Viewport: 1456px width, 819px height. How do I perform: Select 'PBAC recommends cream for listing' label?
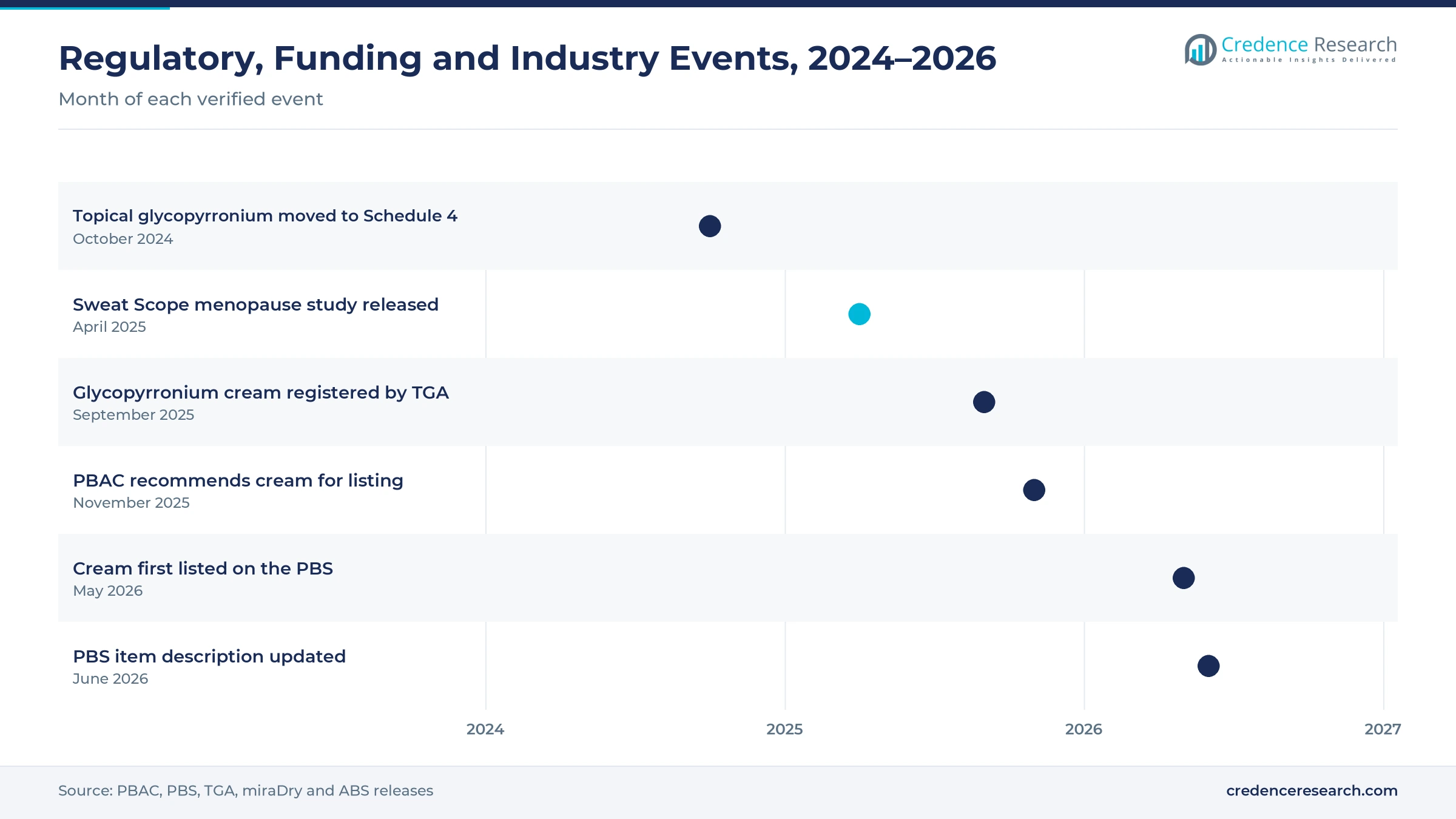pos(238,480)
